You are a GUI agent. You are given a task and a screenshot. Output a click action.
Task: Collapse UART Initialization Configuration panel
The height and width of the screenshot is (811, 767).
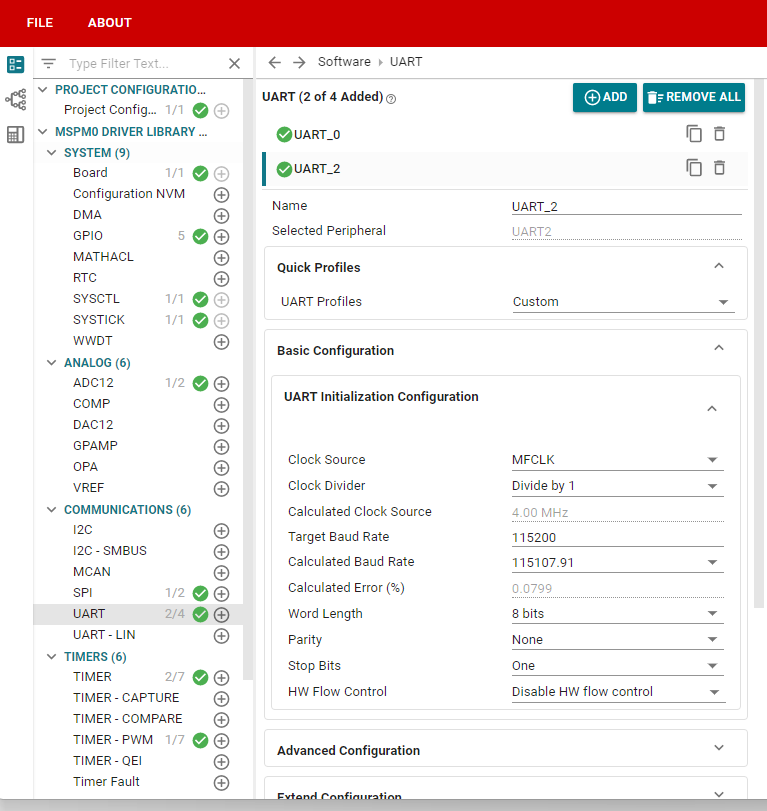point(712,409)
